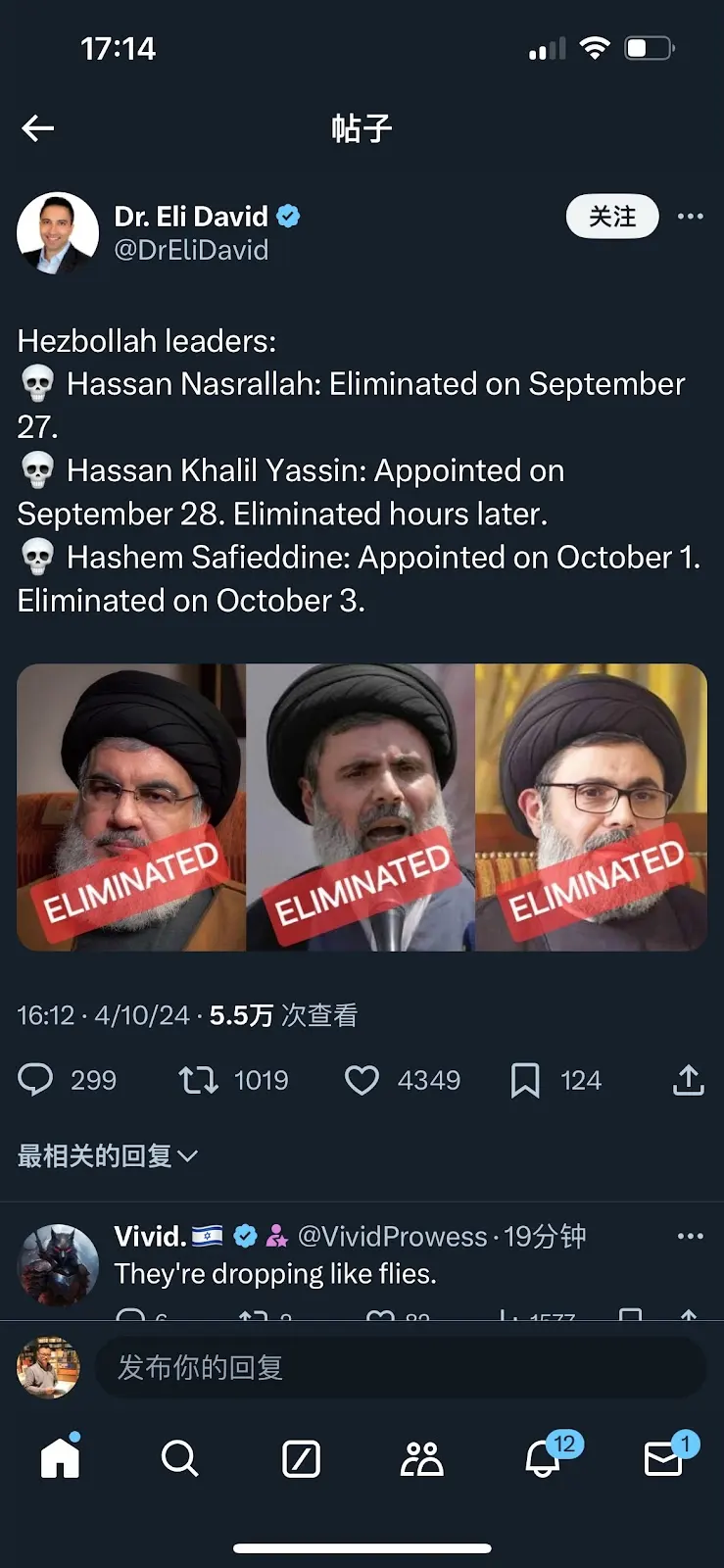
Task: Open the Grok slash icon tab
Action: tap(301, 1458)
